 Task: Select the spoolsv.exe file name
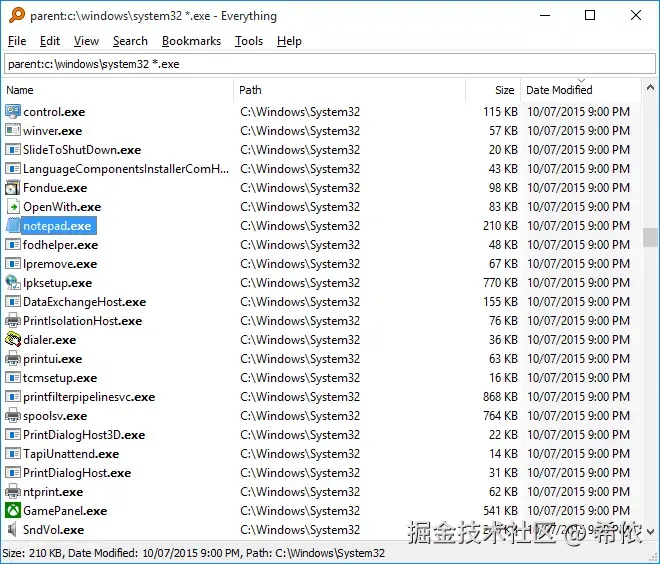coord(55,416)
